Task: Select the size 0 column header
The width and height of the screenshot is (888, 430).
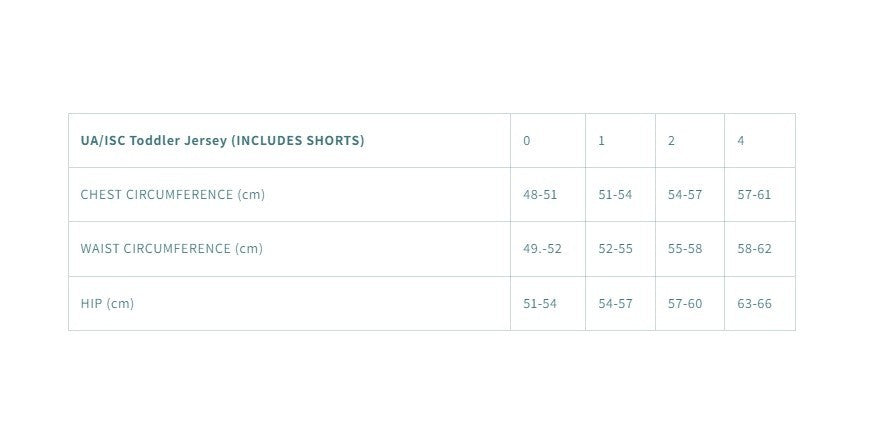Action: pos(527,141)
